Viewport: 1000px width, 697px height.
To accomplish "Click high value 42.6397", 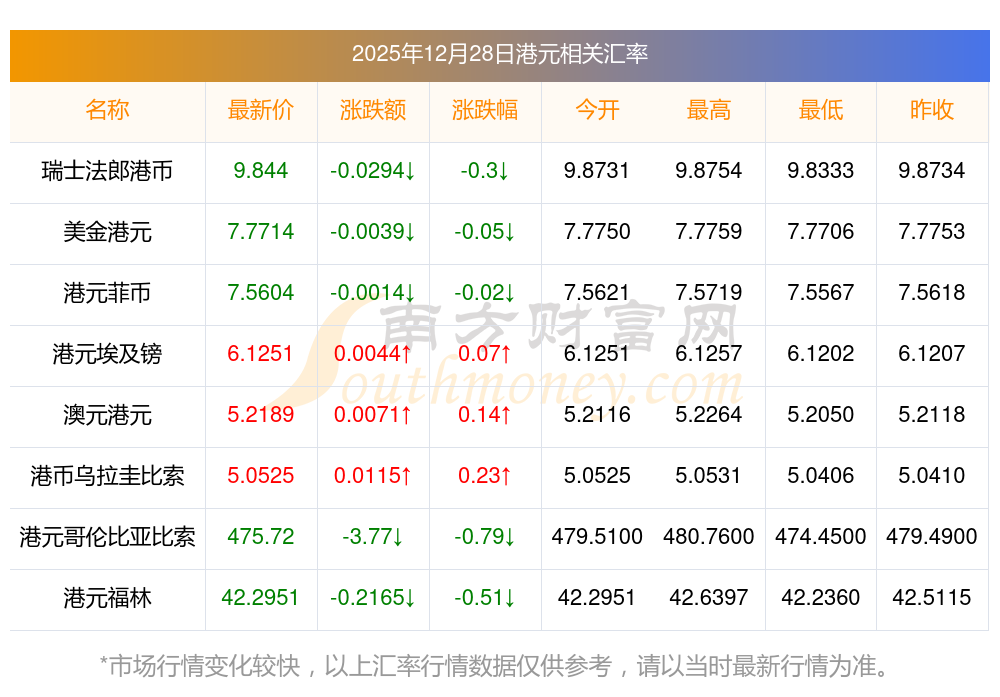I will 709,598.
